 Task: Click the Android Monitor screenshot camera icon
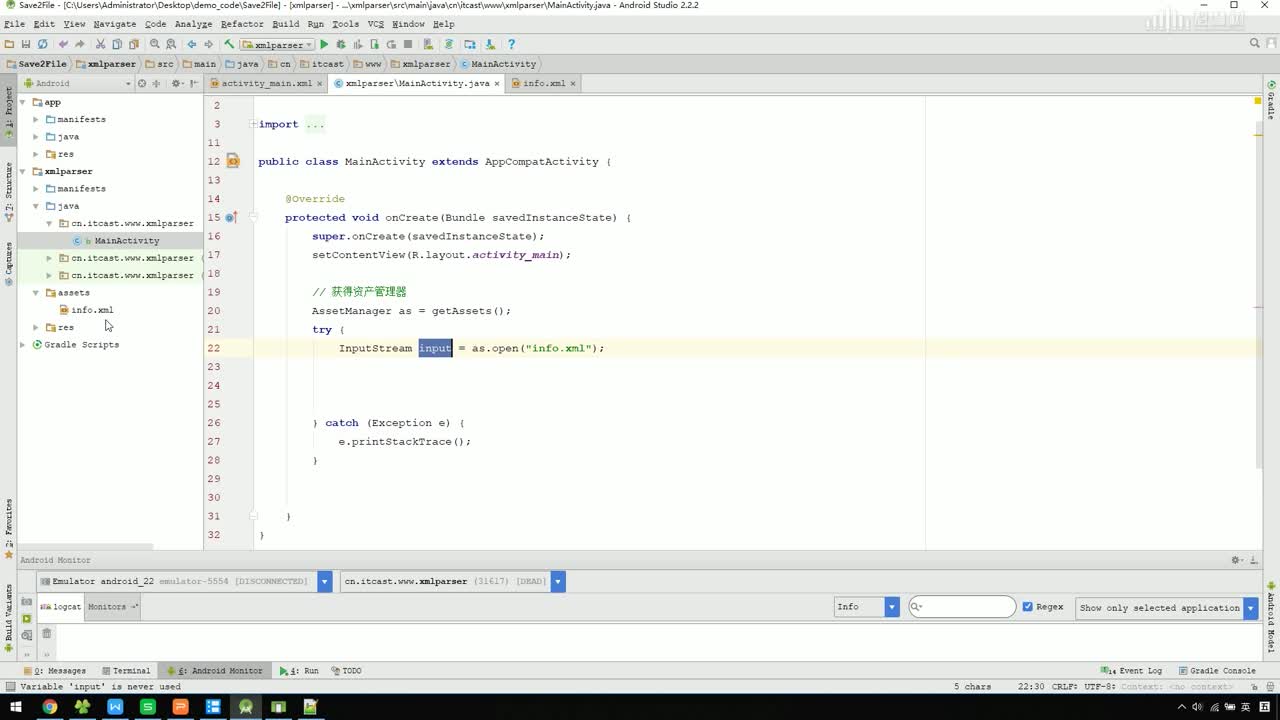click(27, 602)
